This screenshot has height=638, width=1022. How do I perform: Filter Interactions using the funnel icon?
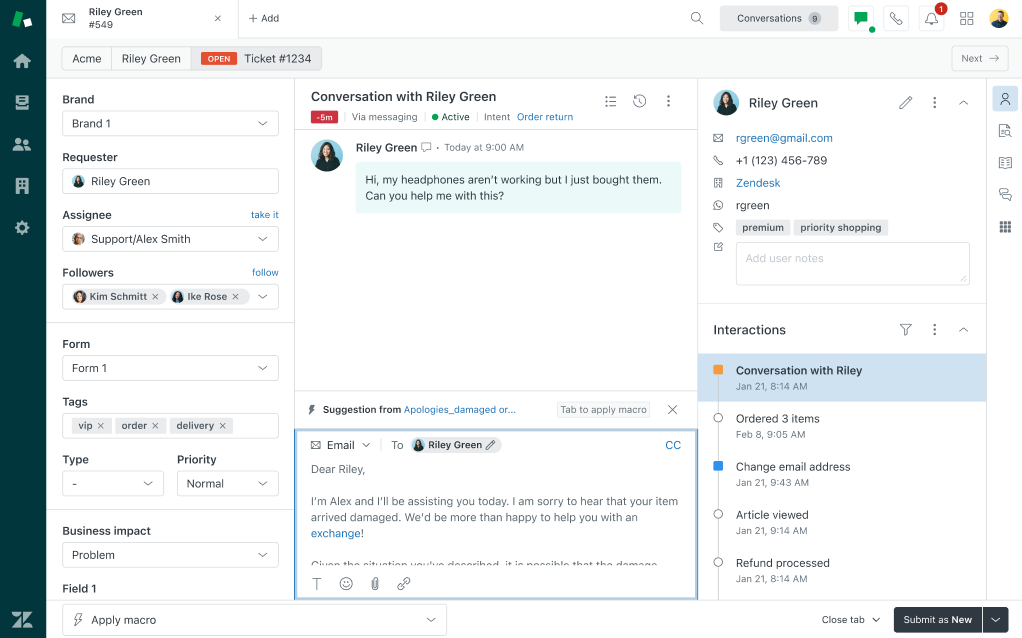pyautogui.click(x=905, y=330)
